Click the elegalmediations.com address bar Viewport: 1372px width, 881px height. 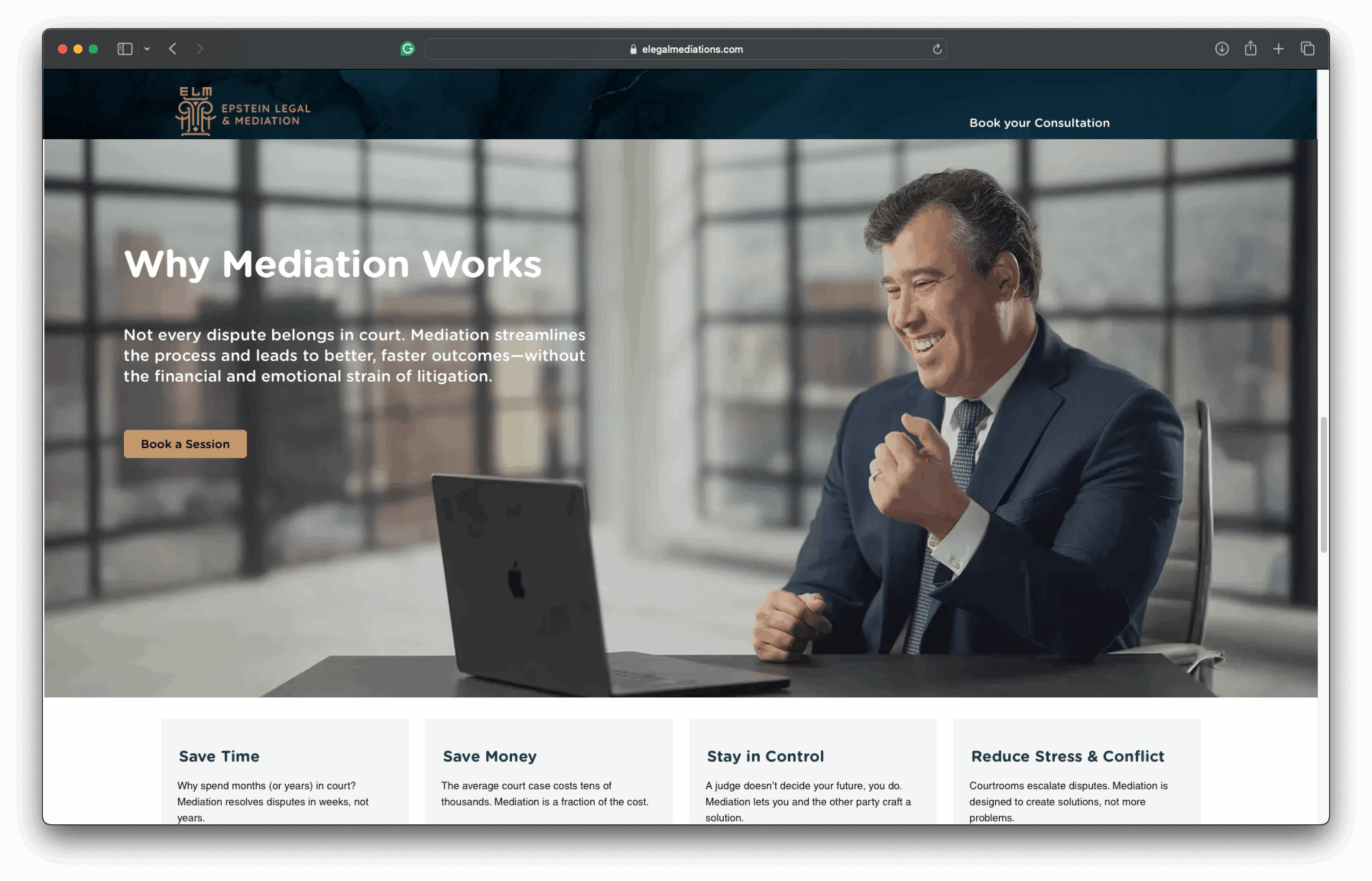[685, 49]
